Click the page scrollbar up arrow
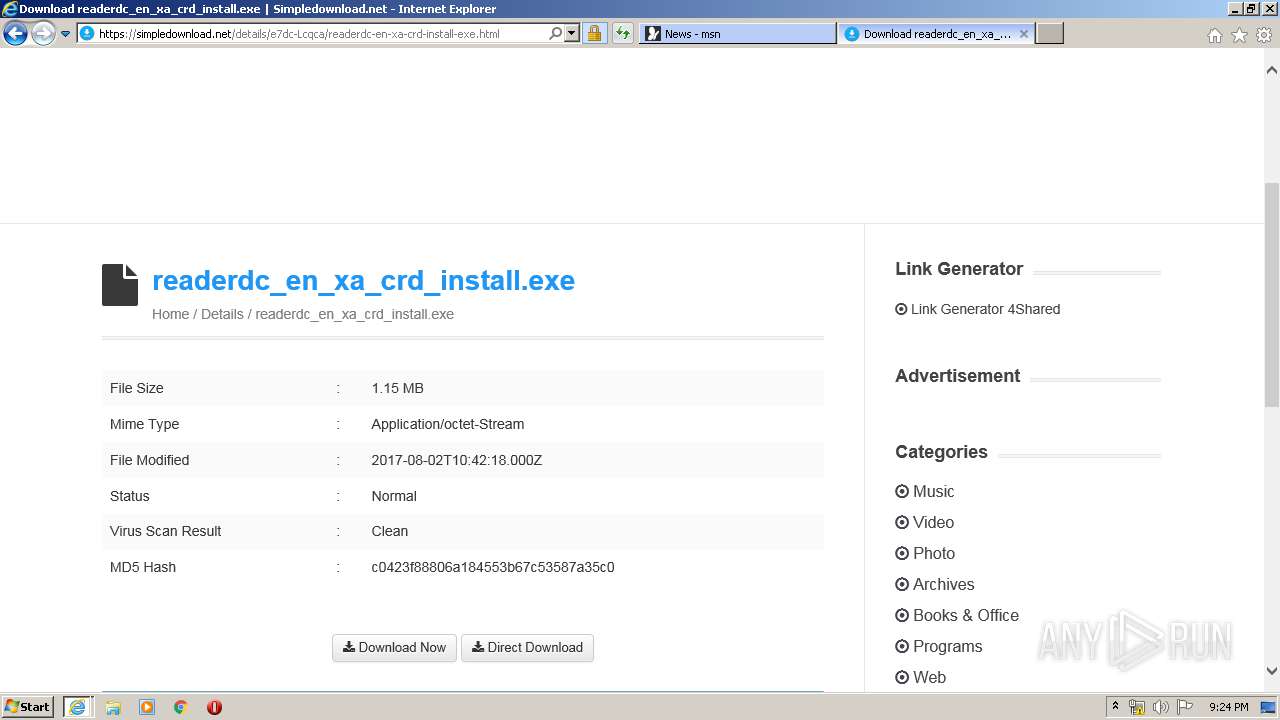Viewport: 1280px width, 720px height. [1272, 71]
